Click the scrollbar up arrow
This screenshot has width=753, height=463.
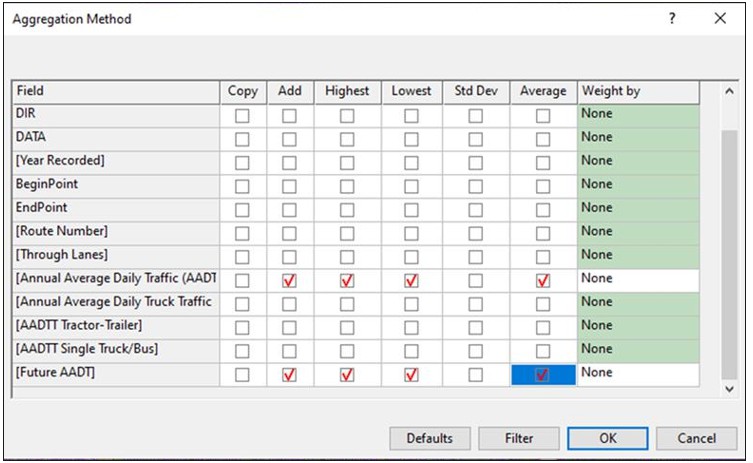point(730,92)
